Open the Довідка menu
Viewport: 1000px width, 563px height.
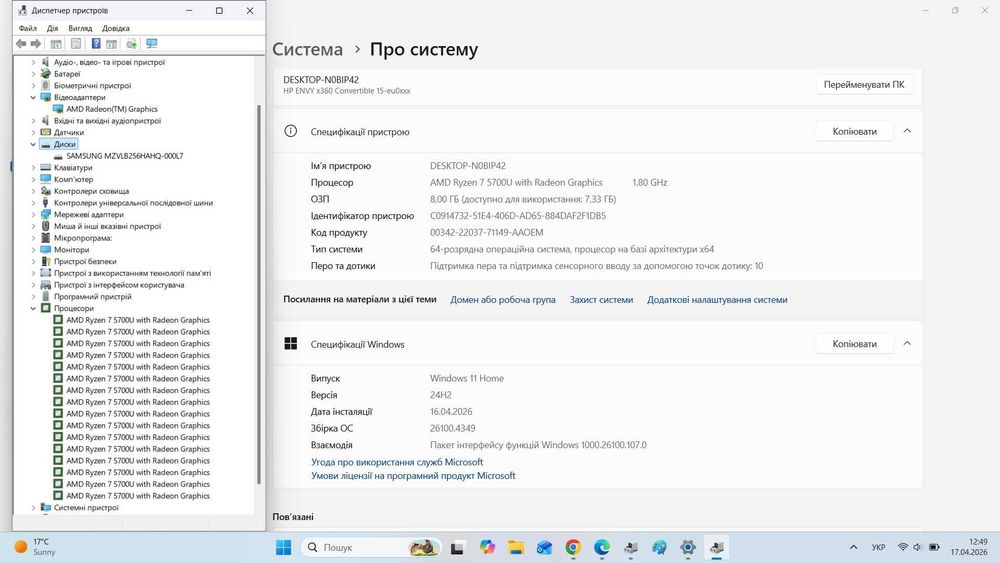[116, 28]
